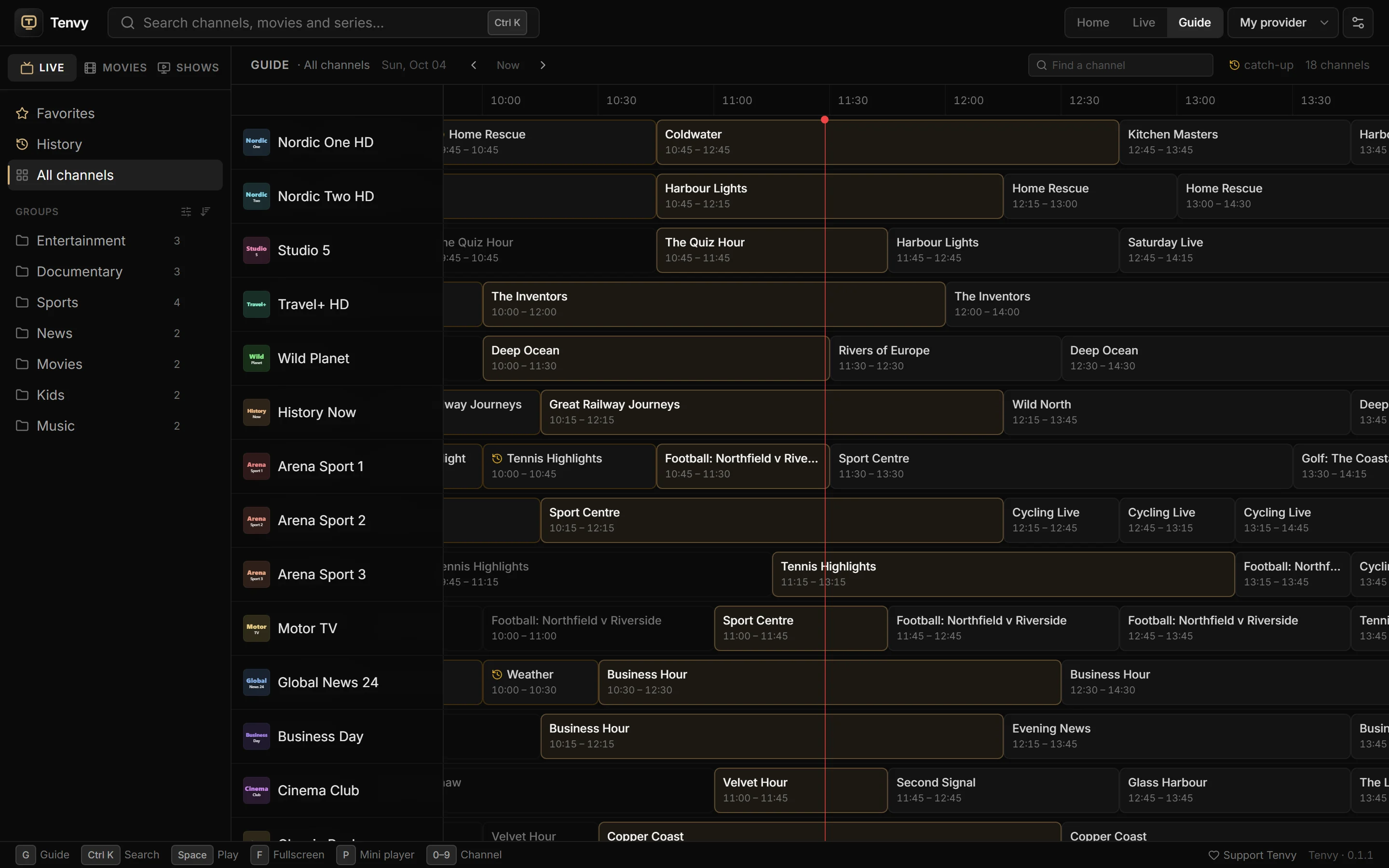
Task: Open the Coldwater program on Nordic One
Action: click(x=887, y=142)
